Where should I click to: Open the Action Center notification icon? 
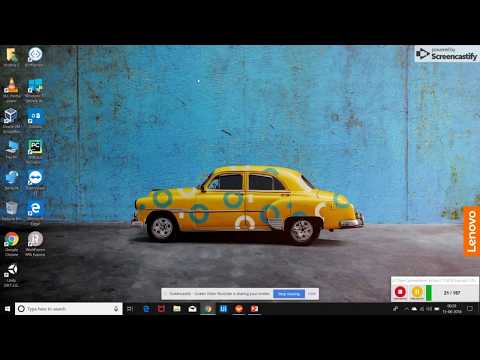pos(470,309)
